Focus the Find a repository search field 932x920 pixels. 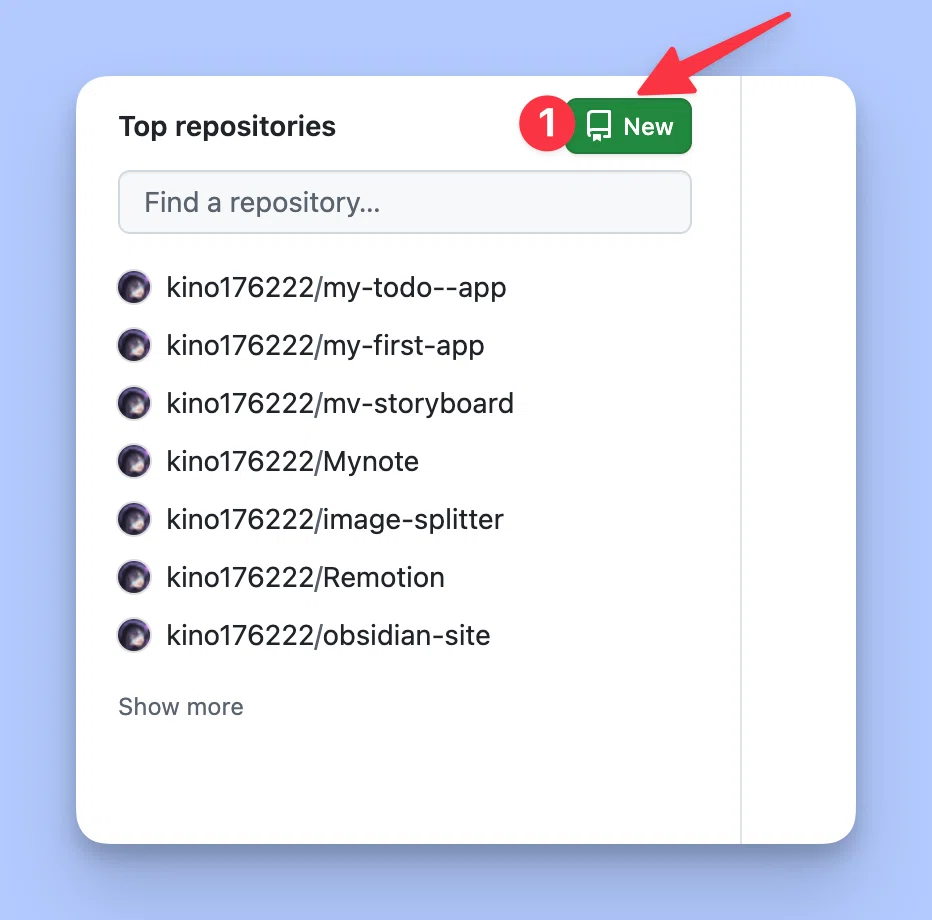tap(405, 202)
